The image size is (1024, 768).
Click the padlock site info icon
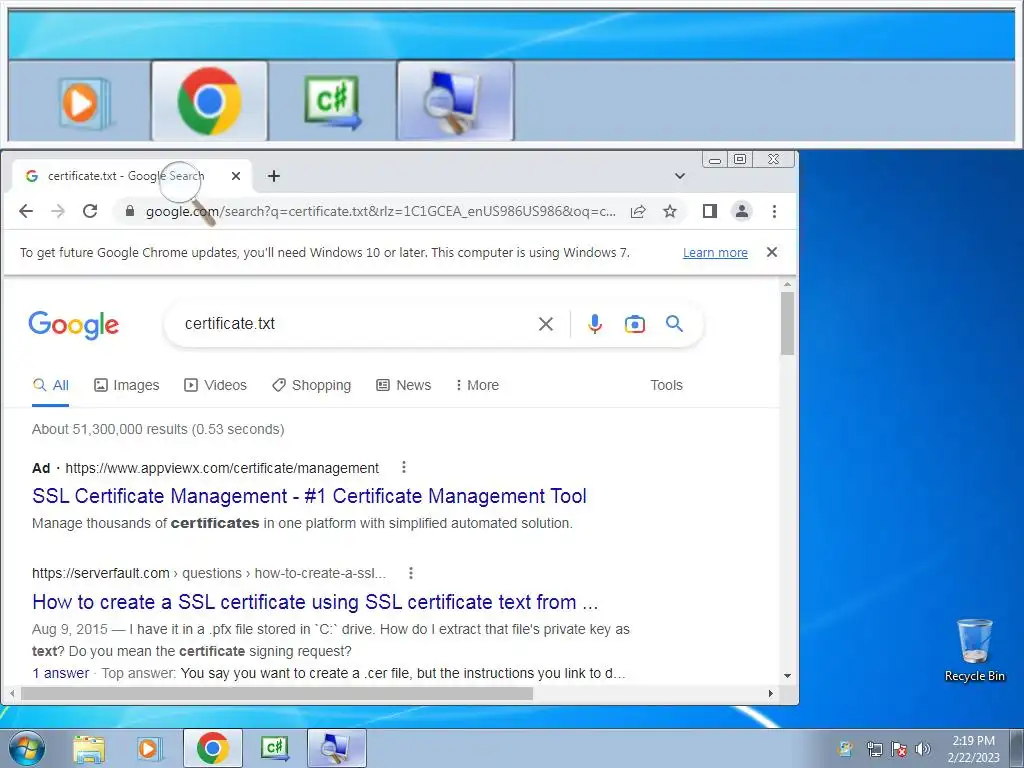[130, 211]
